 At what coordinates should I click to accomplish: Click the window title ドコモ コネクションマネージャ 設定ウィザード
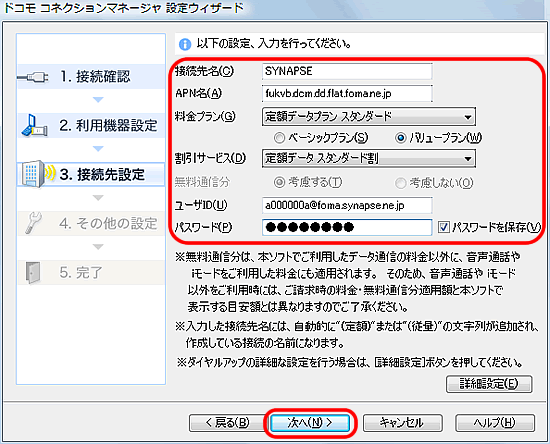pyautogui.click(x=123, y=8)
